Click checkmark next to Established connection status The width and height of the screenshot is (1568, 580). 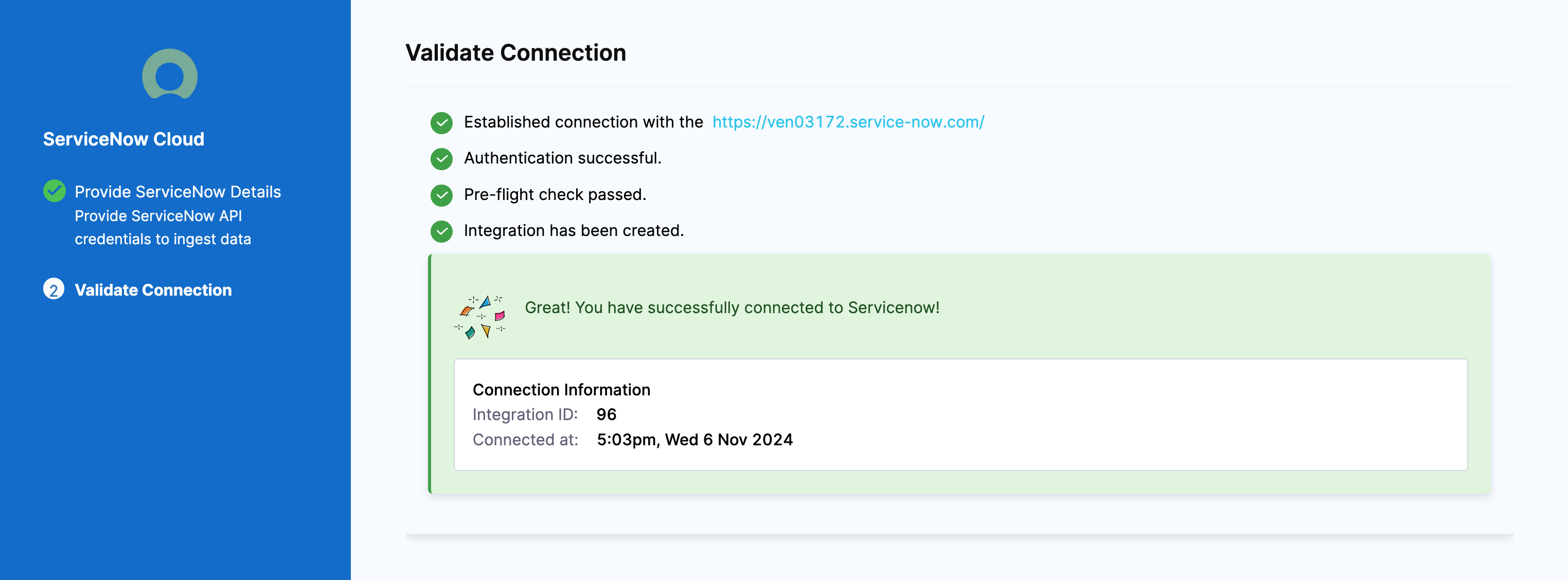tap(441, 122)
